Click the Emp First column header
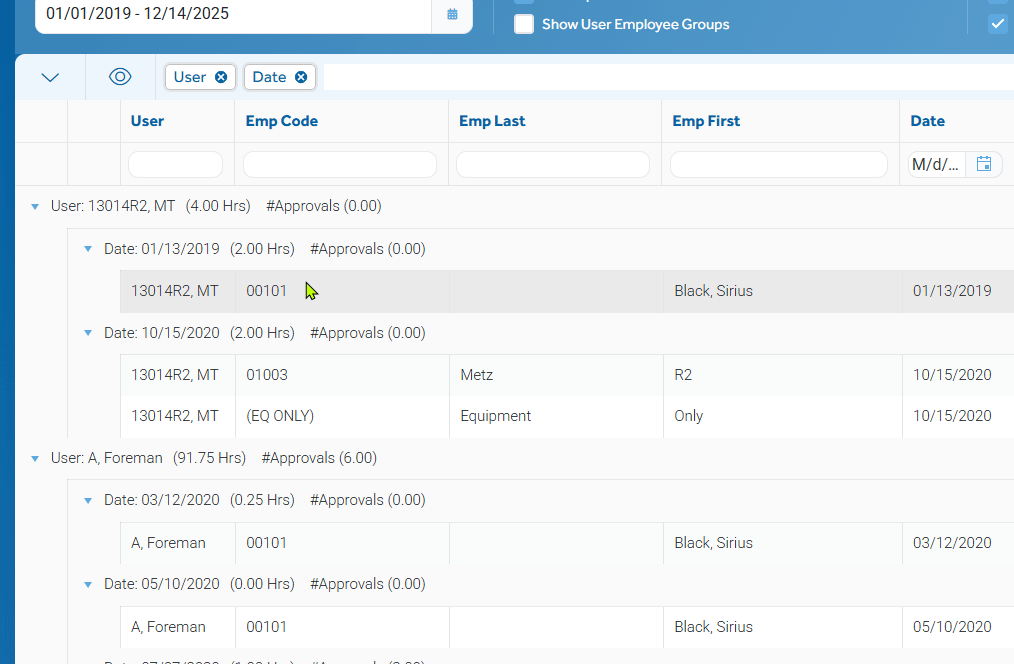Image resolution: width=1014 pixels, height=664 pixels. click(706, 121)
